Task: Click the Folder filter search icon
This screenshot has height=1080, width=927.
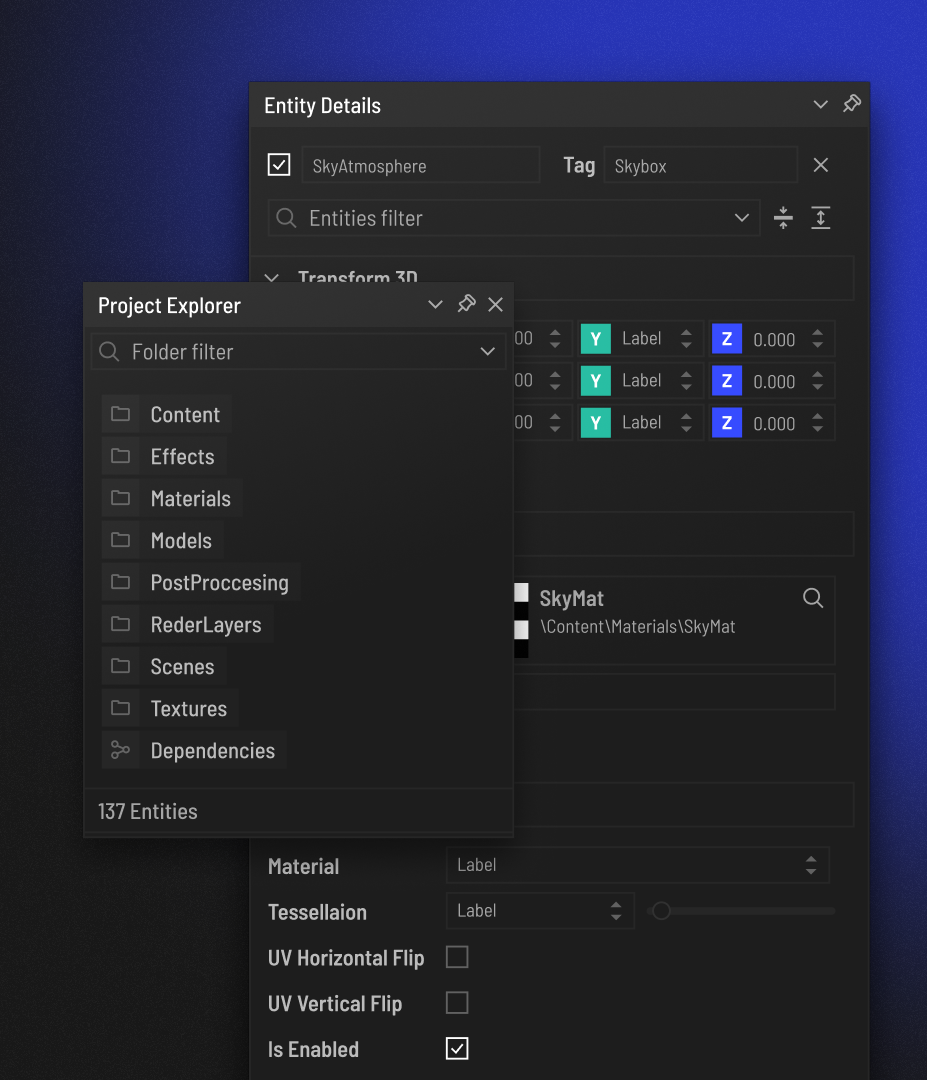Action: [x=109, y=352]
